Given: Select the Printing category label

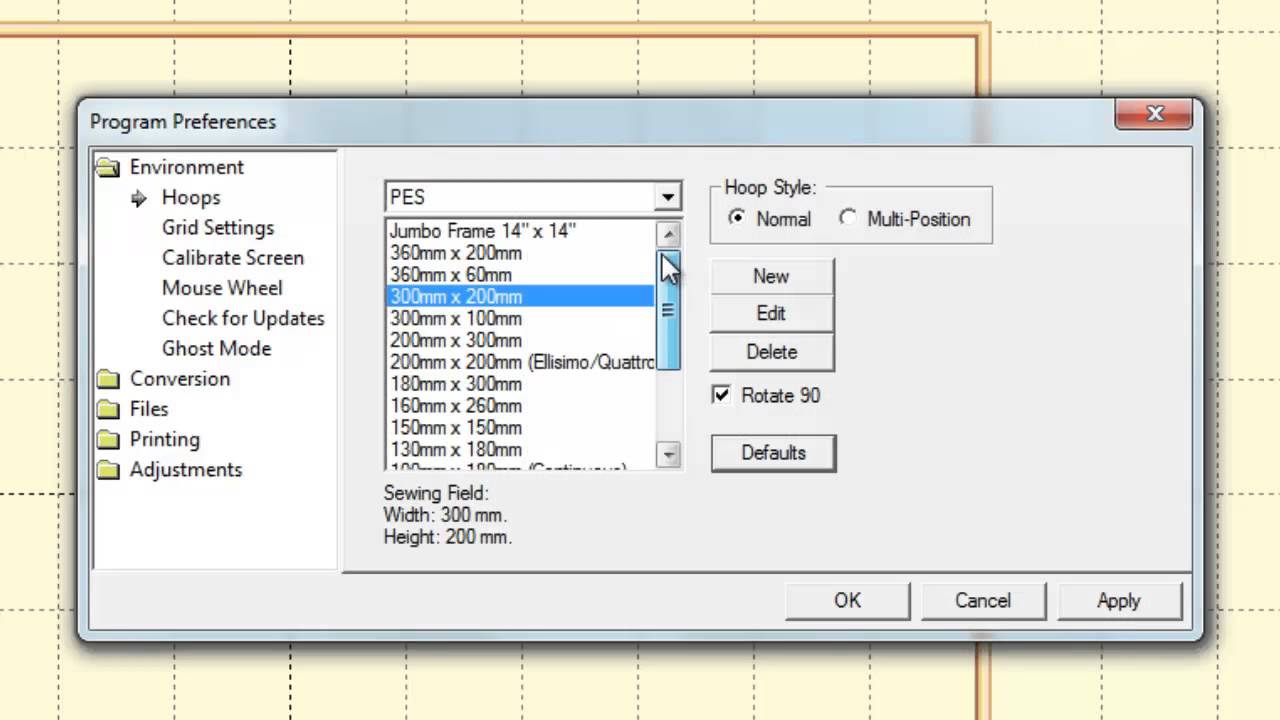Looking at the screenshot, I should (x=165, y=439).
